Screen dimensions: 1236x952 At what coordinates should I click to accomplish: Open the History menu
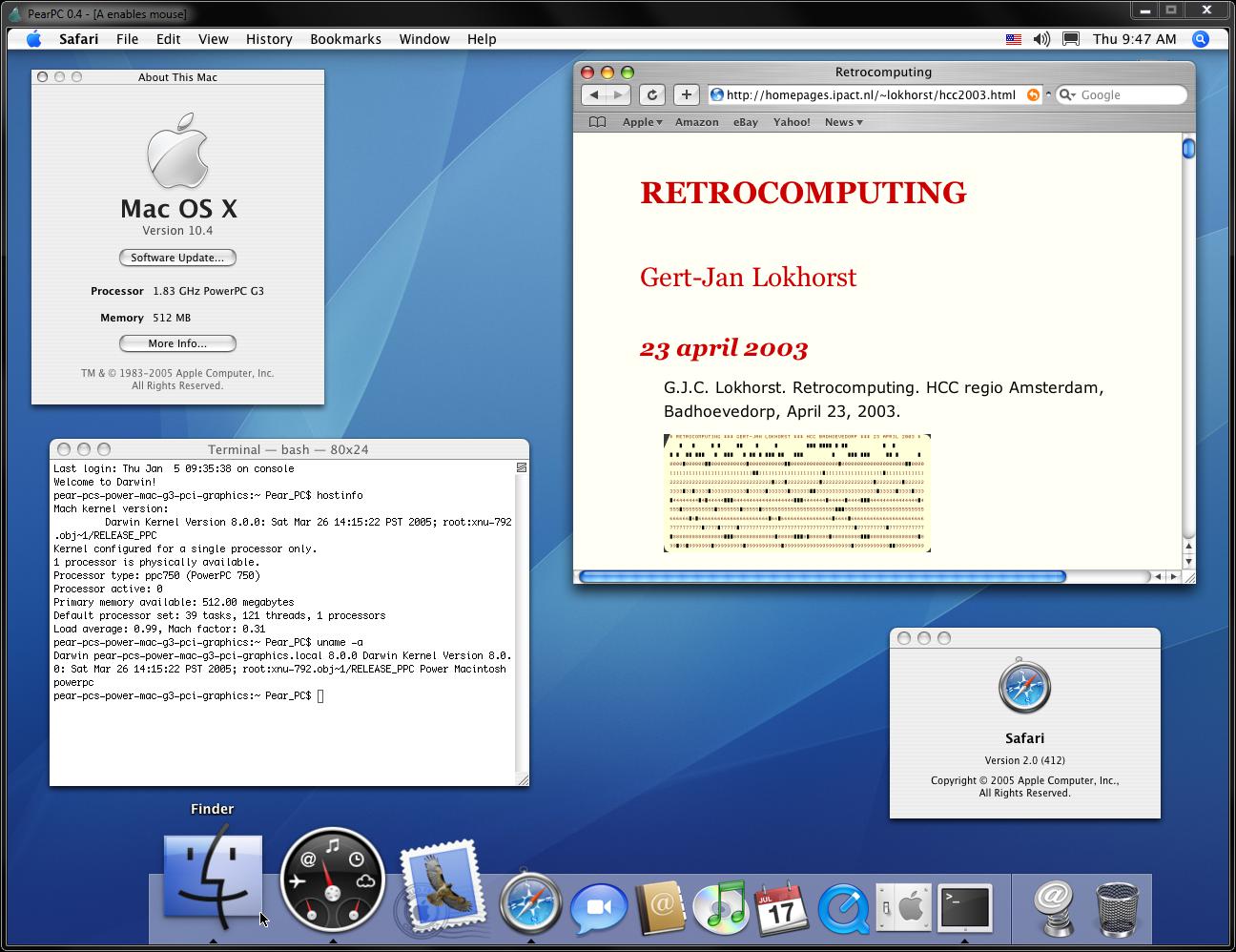pos(269,39)
